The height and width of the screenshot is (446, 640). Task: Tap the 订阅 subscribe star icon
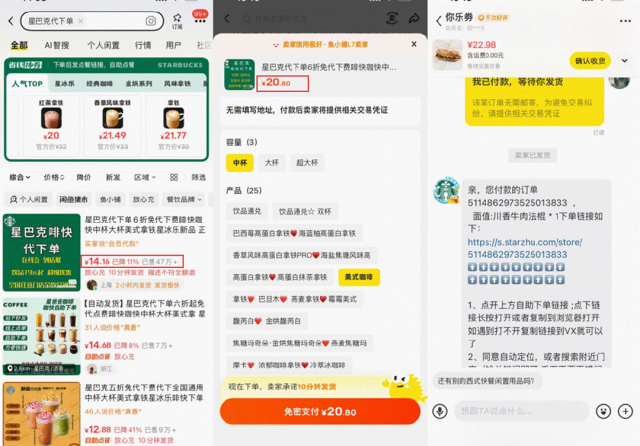pyautogui.click(x=177, y=21)
